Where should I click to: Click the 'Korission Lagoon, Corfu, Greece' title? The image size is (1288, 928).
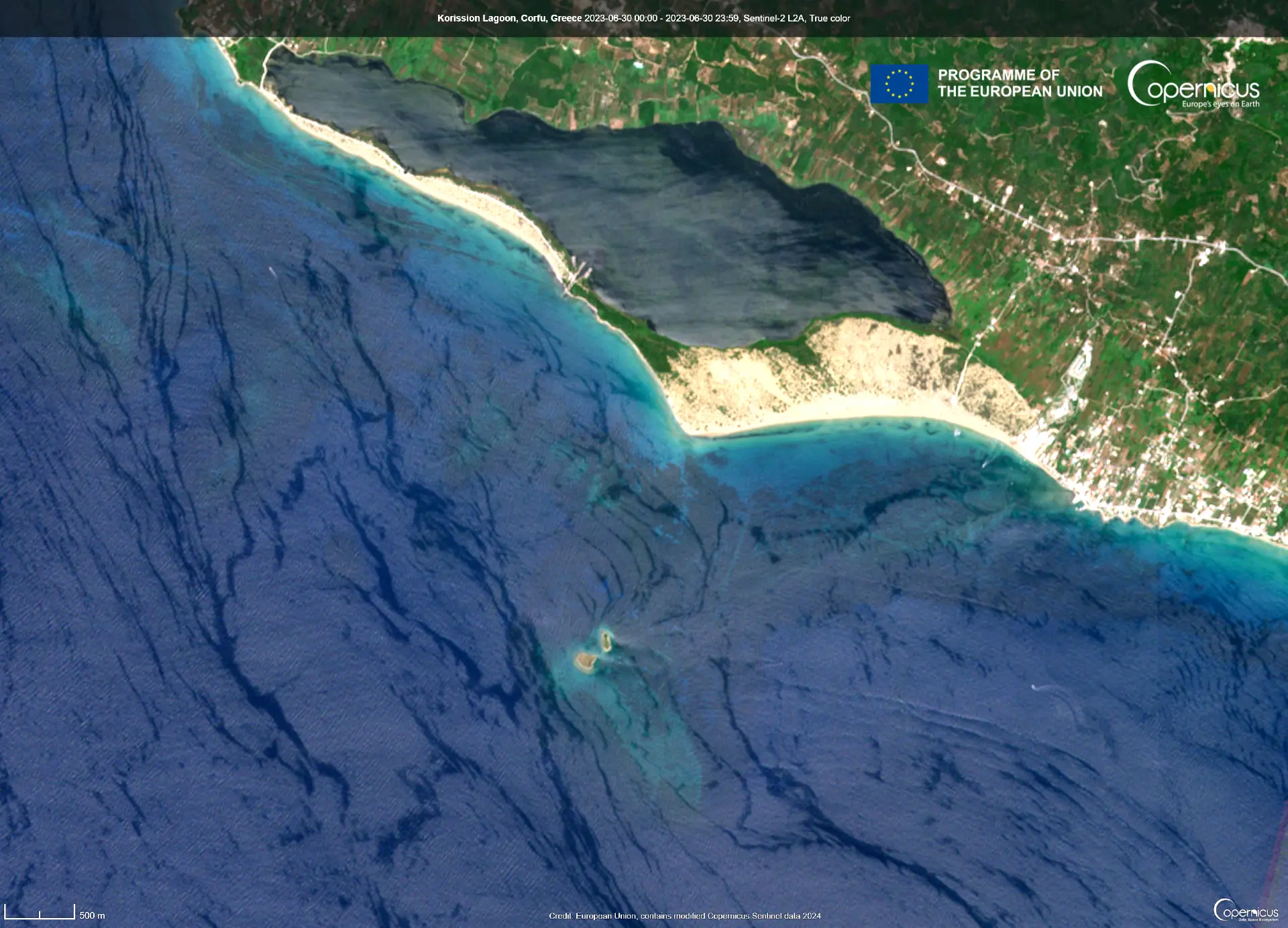click(x=509, y=18)
